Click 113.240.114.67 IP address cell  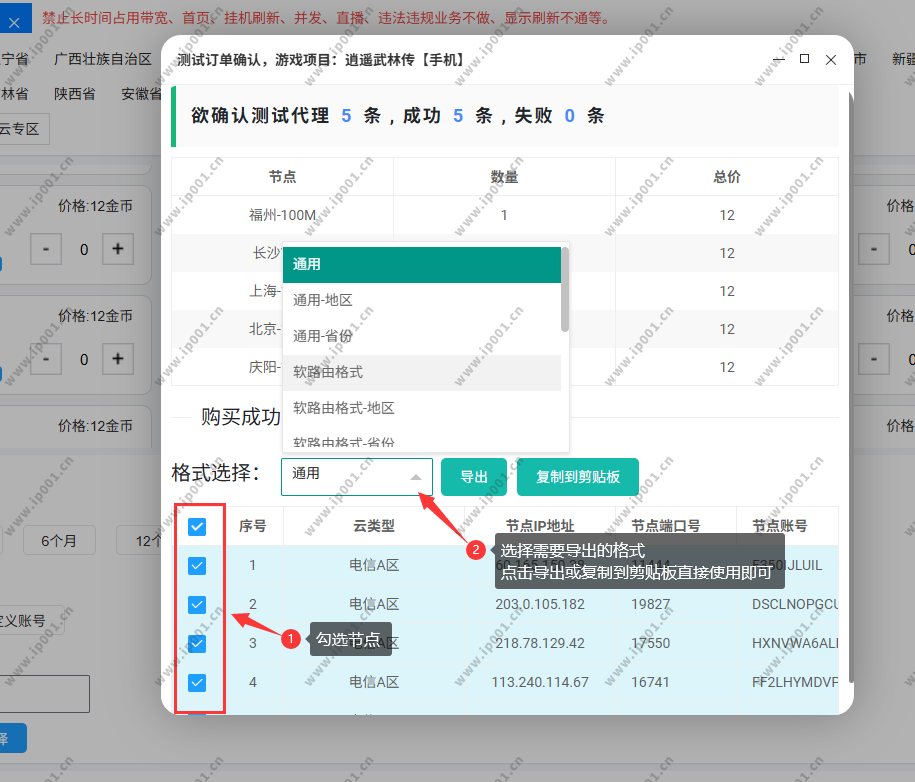pyautogui.click(x=540, y=682)
